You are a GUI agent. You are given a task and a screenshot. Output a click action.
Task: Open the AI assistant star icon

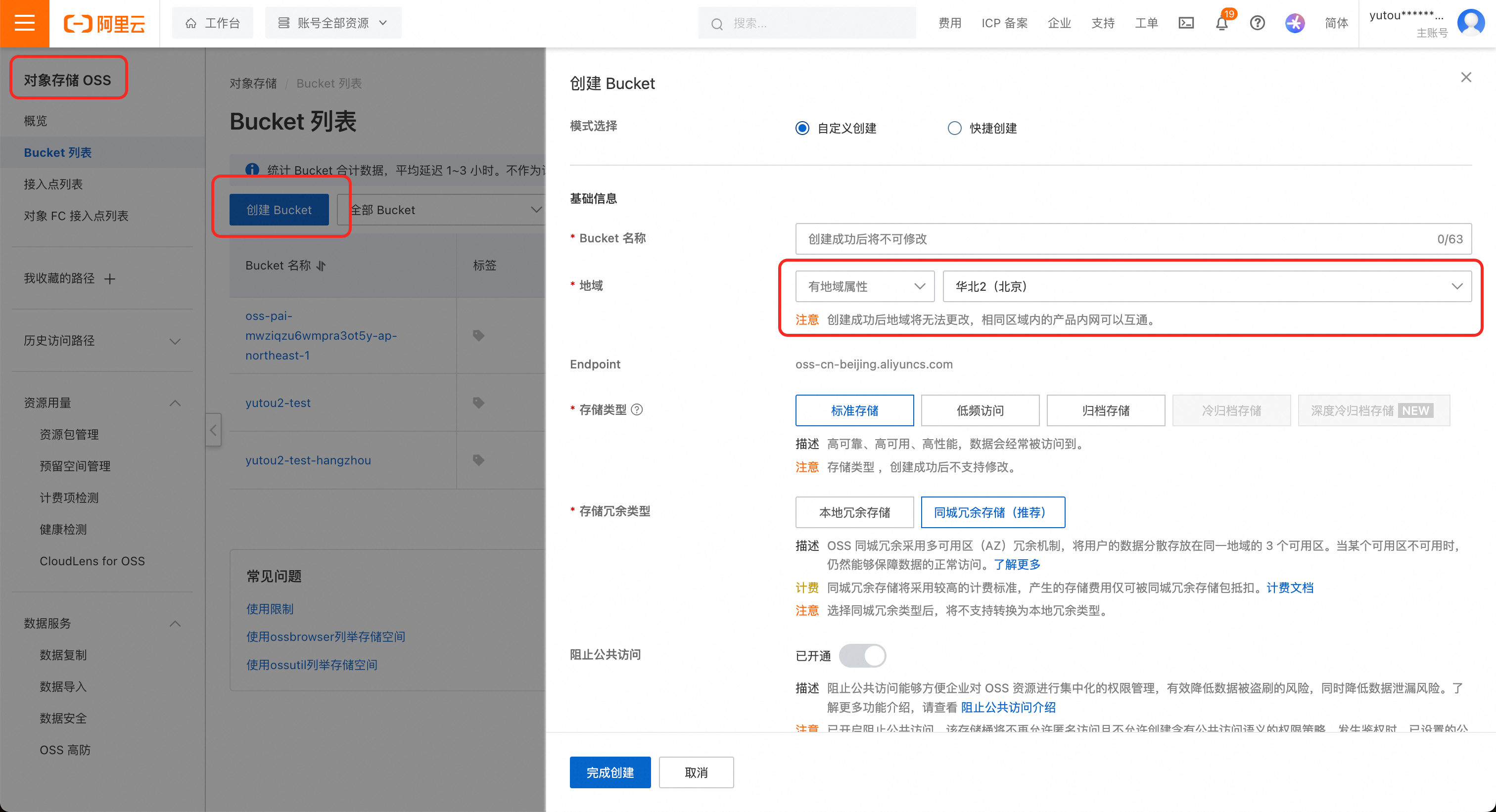coord(1295,23)
